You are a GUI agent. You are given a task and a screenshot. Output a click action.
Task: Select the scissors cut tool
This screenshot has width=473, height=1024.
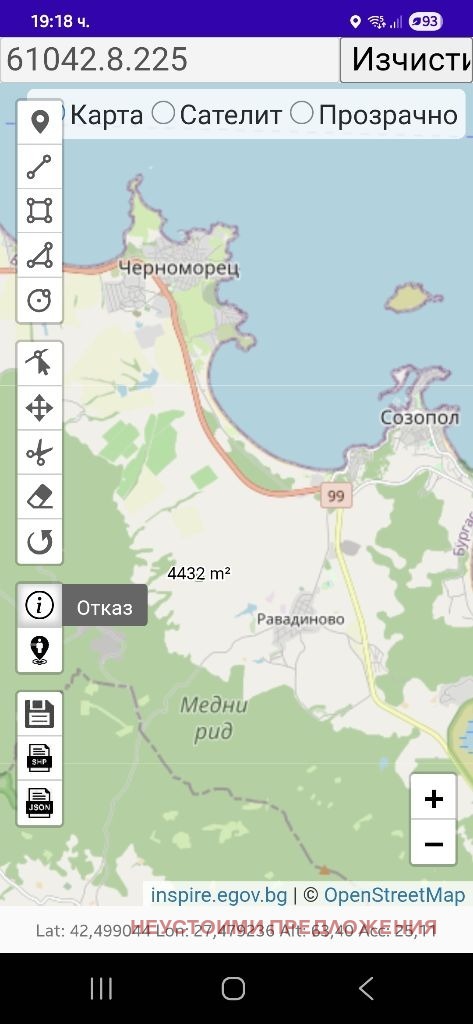[x=40, y=453]
